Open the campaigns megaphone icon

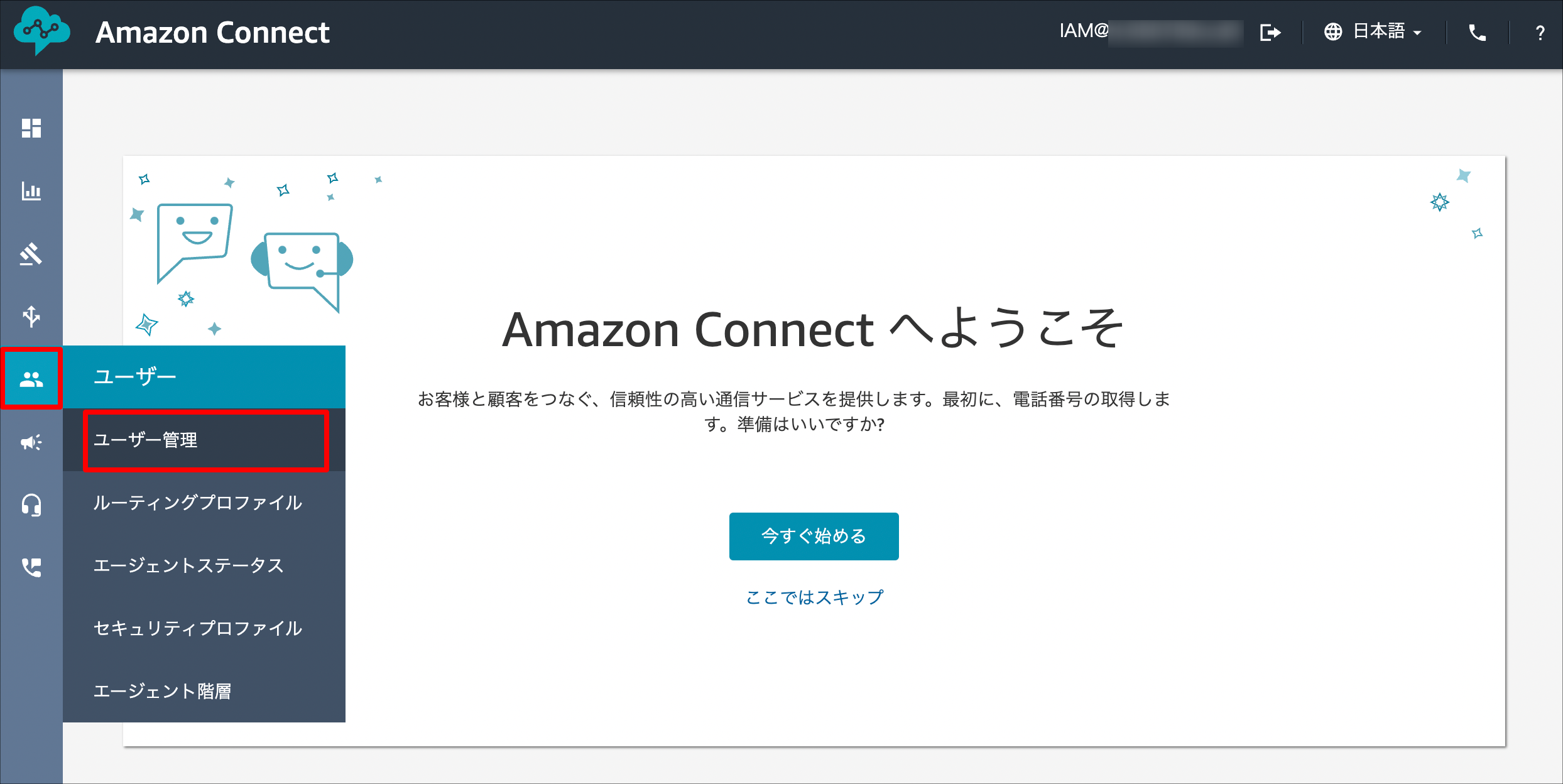click(x=31, y=442)
